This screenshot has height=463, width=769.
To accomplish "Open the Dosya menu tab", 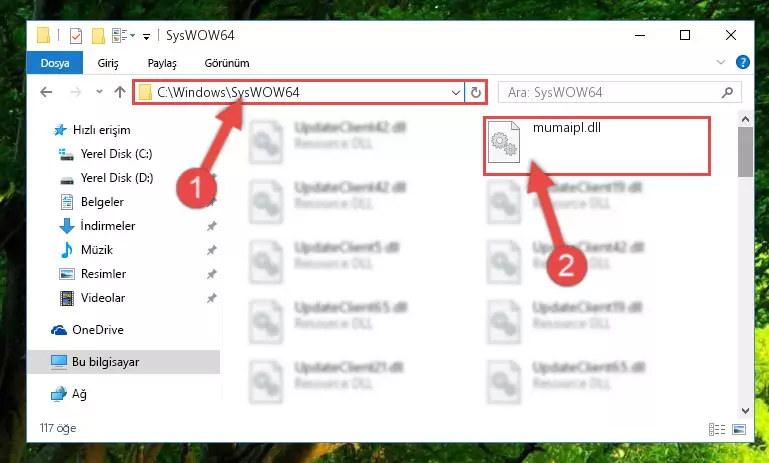I will pos(55,63).
